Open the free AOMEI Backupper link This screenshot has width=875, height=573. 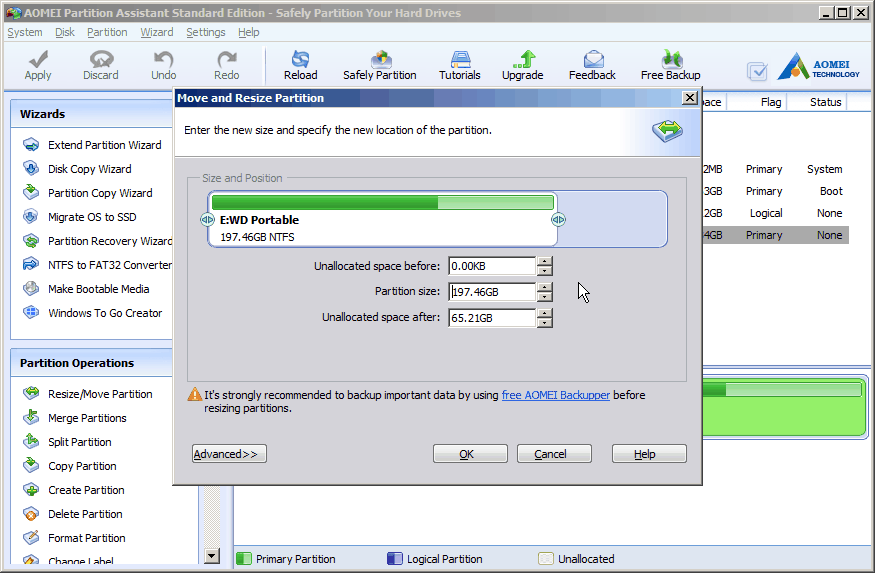coord(555,395)
